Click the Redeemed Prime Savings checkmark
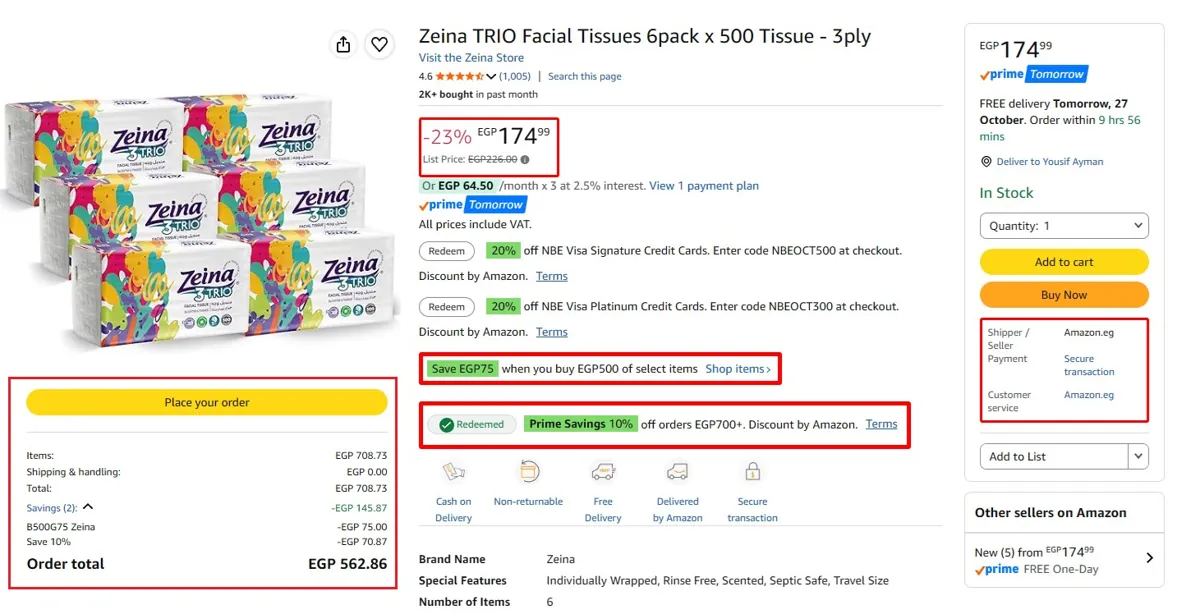This screenshot has width=1200, height=614. (447, 424)
